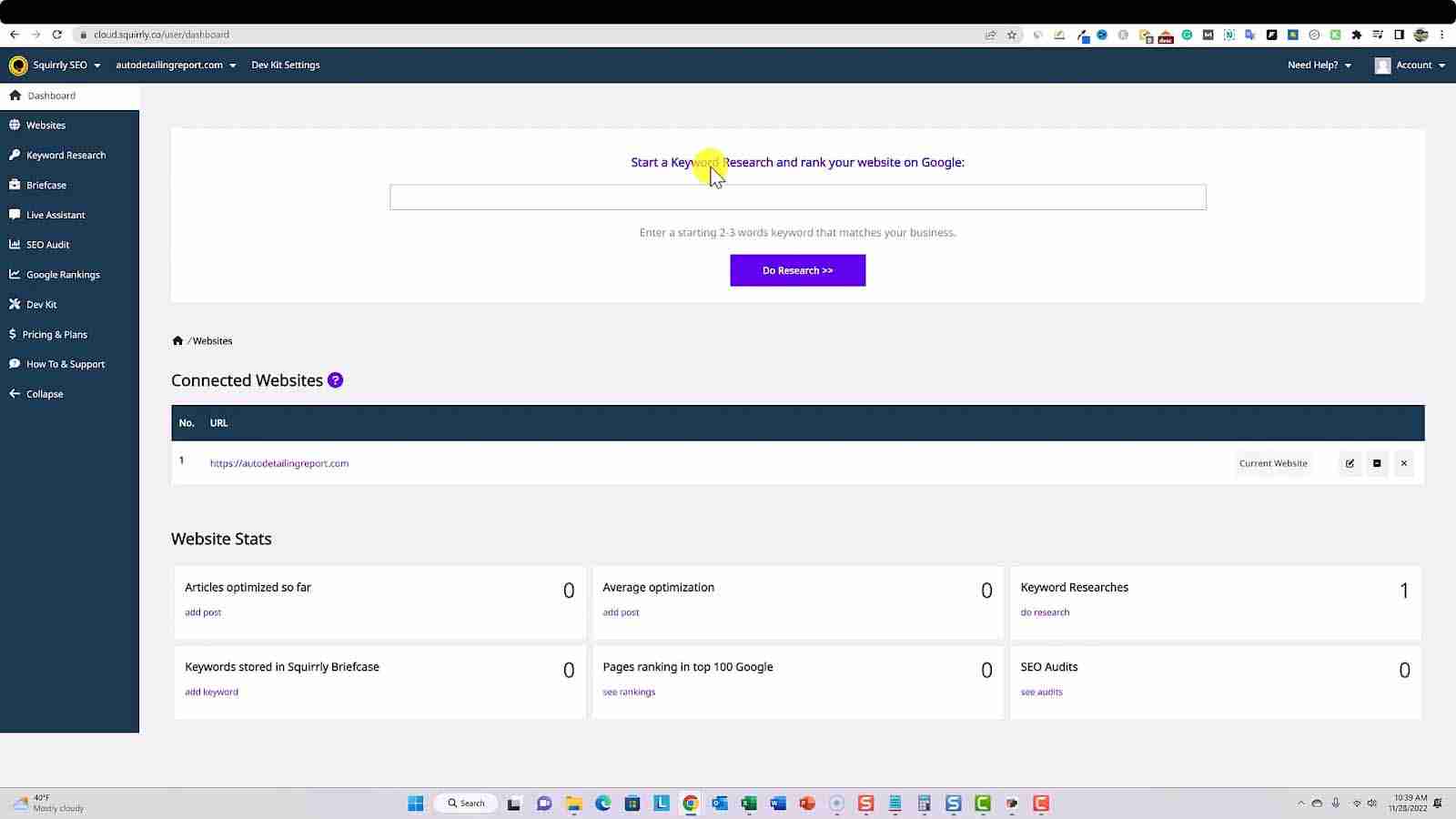Click the Do Research button

click(797, 270)
